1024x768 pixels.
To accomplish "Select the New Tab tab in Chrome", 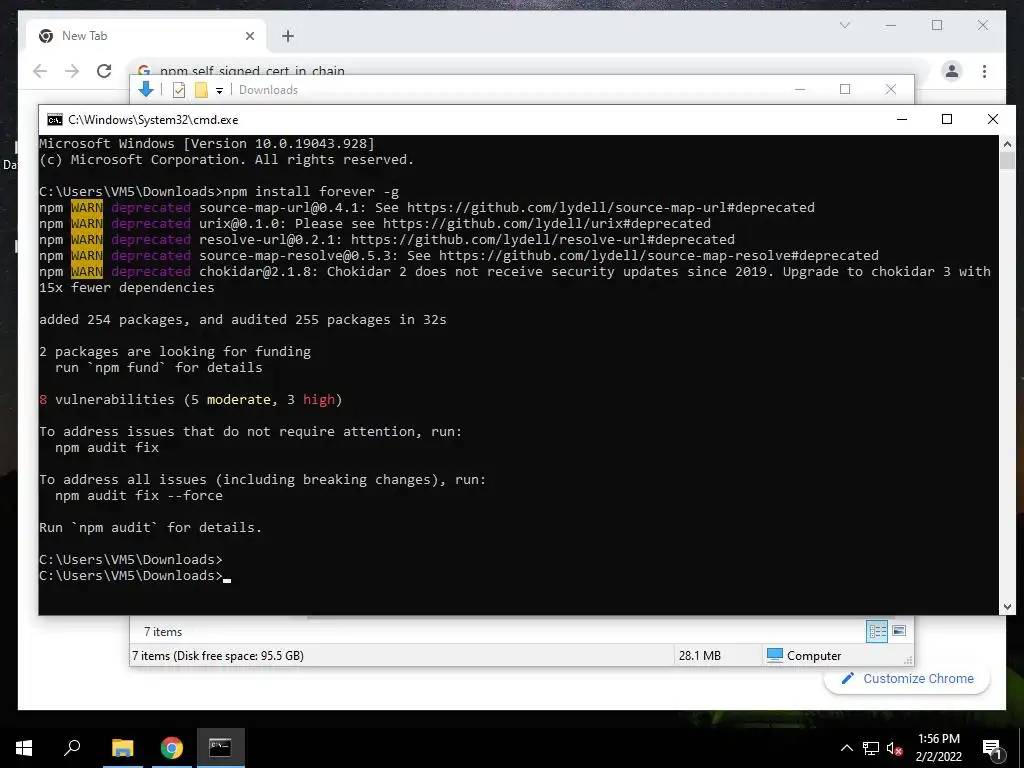I will click(x=146, y=36).
